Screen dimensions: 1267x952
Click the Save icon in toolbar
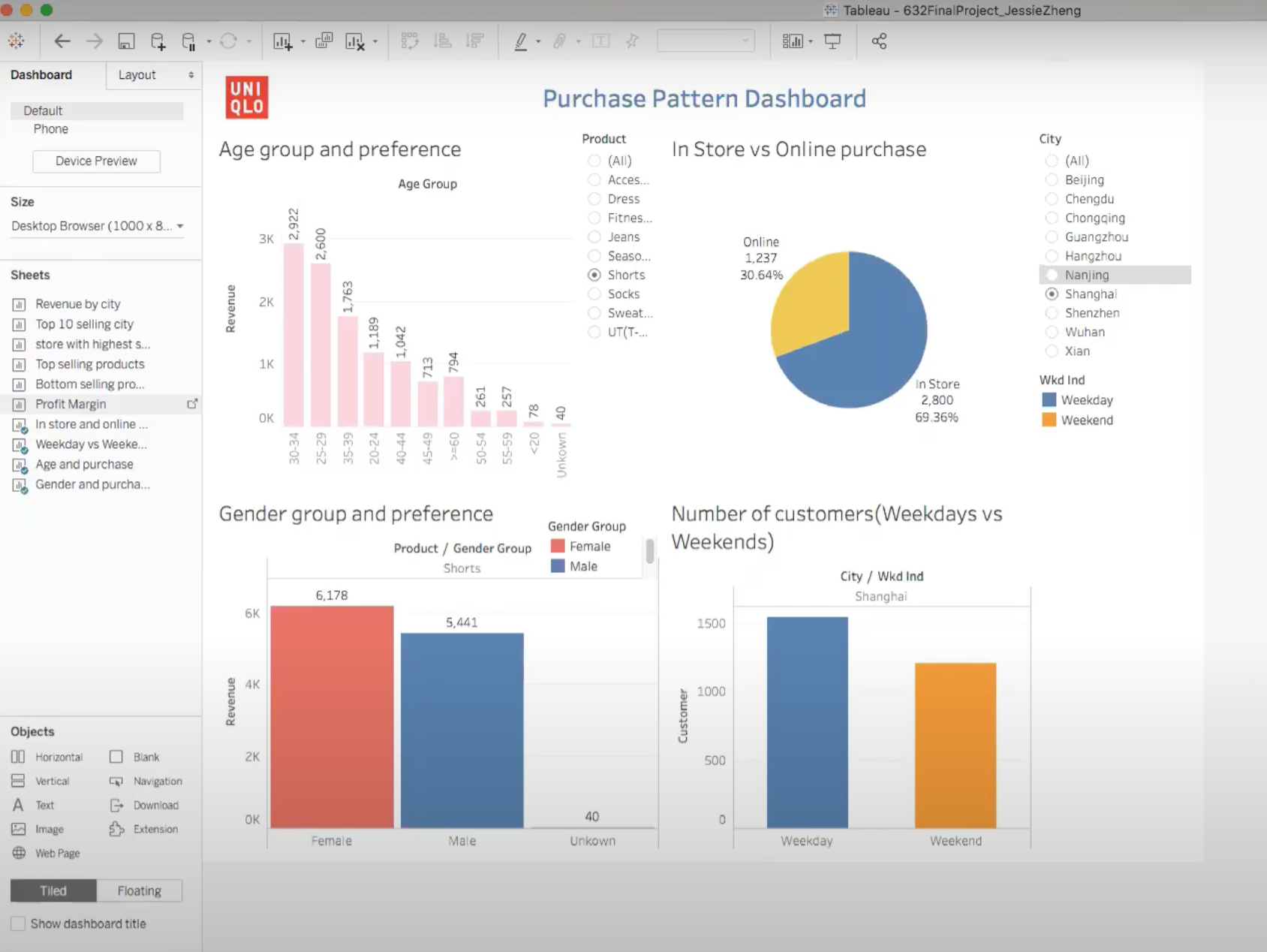(x=126, y=41)
